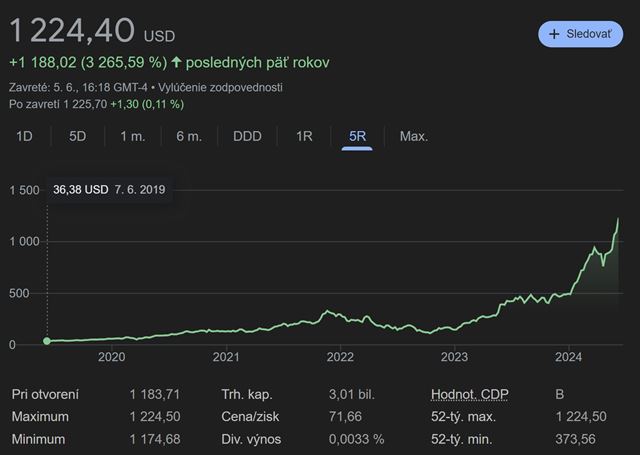
Task: Click the price 1 224,40
Action: click(72, 31)
